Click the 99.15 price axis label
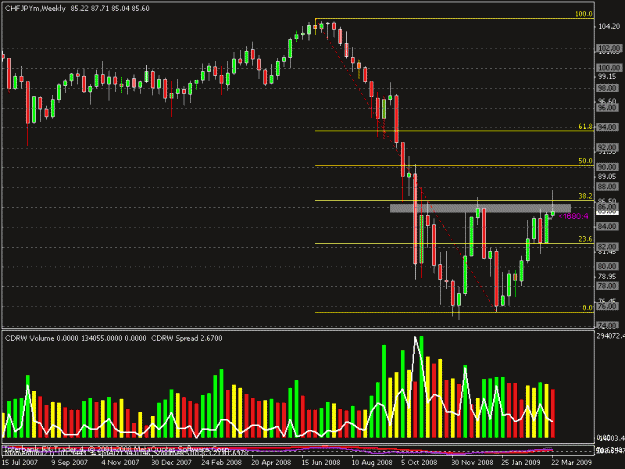Viewport: 625px width, 469px height. point(607,77)
